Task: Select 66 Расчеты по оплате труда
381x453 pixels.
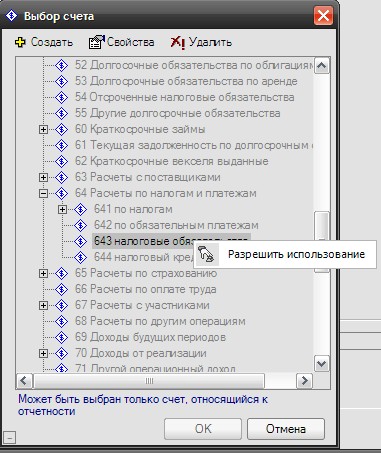Action: coord(145,289)
